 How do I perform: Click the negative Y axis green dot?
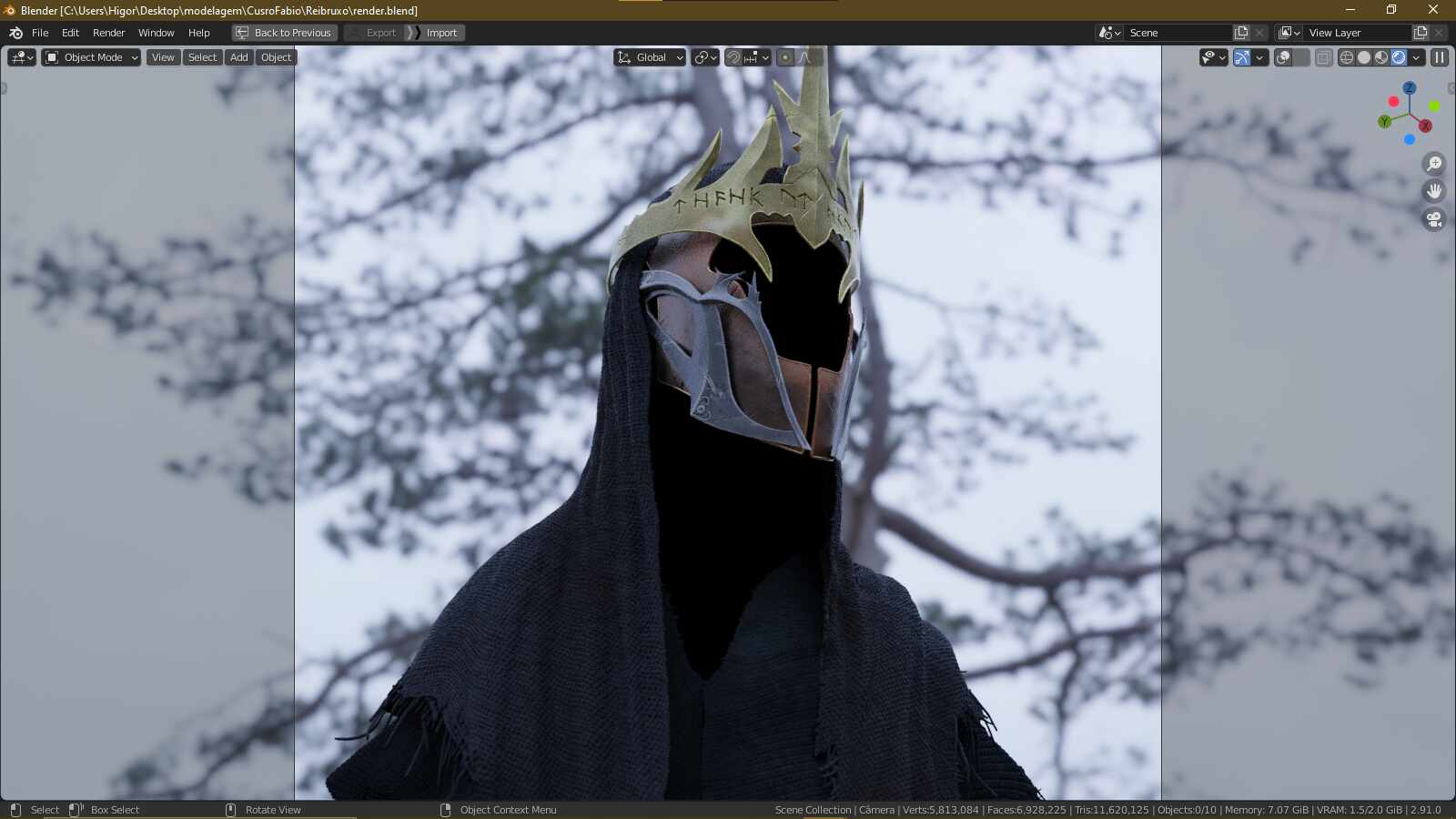point(1435,106)
